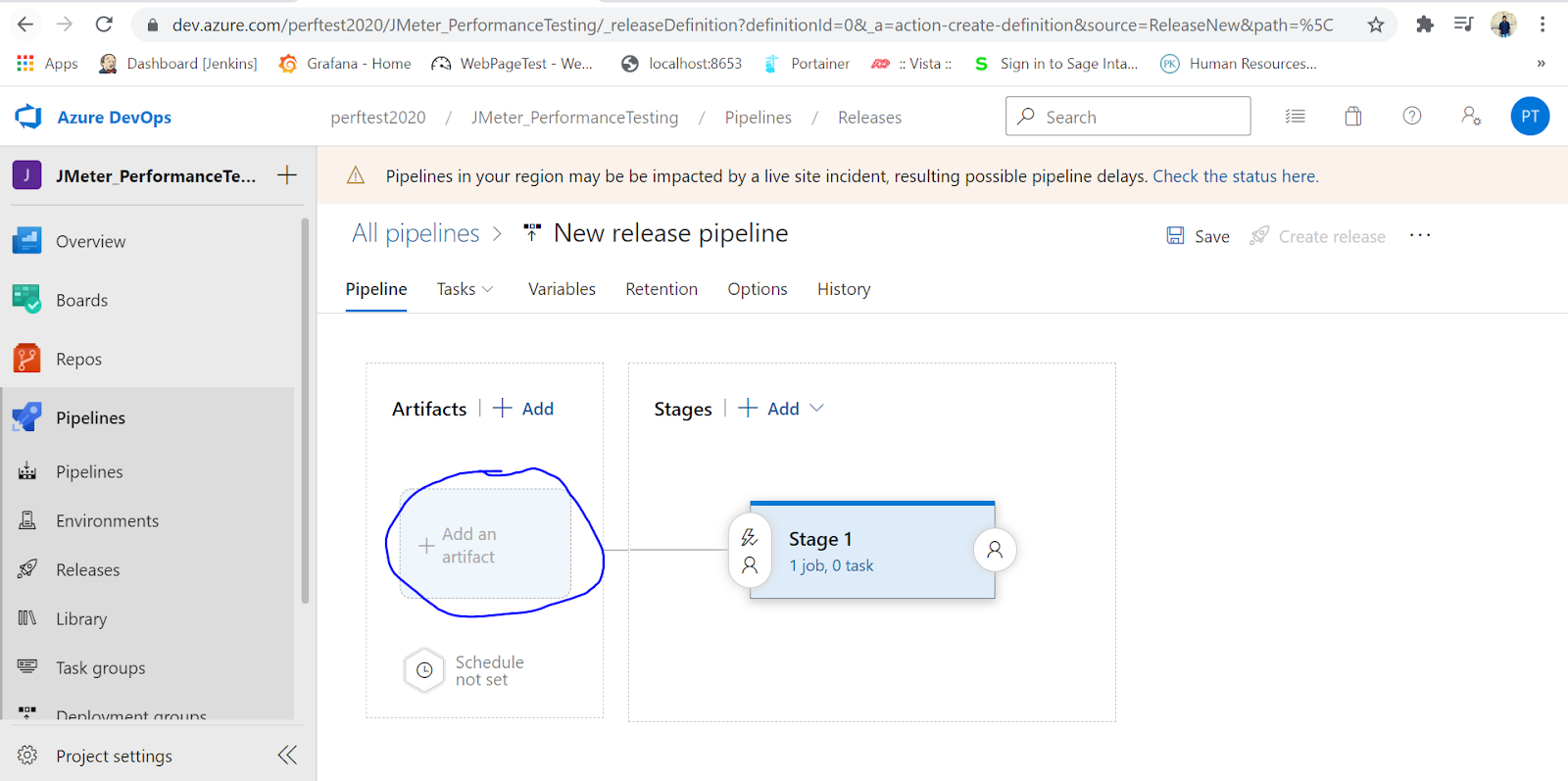
Task: Open the 1 job, 0 task link
Action: 831,565
